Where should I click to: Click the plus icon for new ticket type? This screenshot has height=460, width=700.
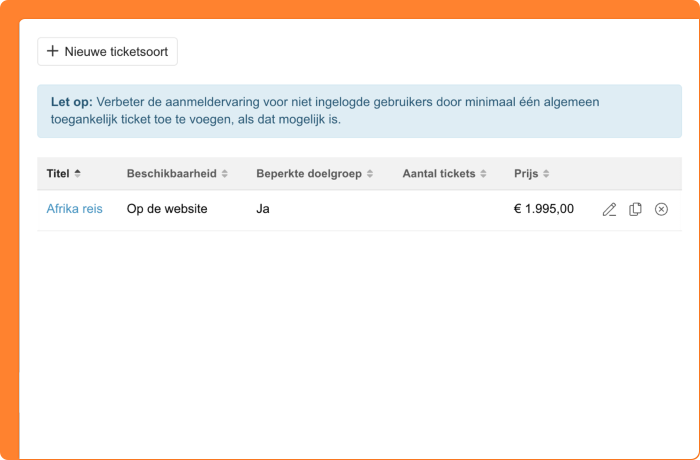53,51
